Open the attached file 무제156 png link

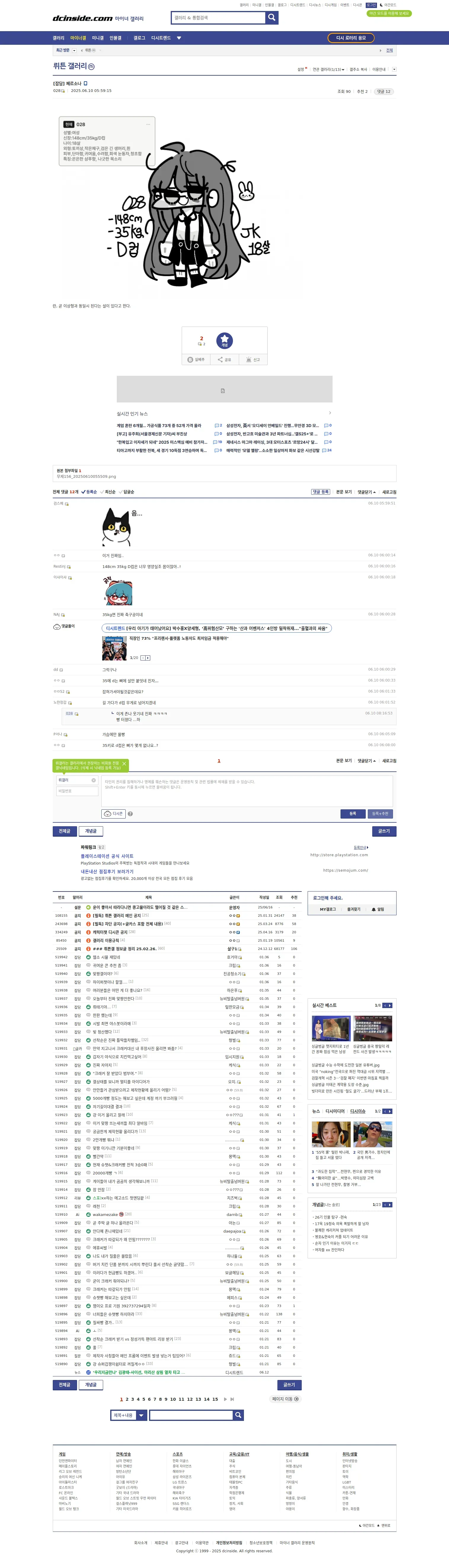tap(87, 477)
